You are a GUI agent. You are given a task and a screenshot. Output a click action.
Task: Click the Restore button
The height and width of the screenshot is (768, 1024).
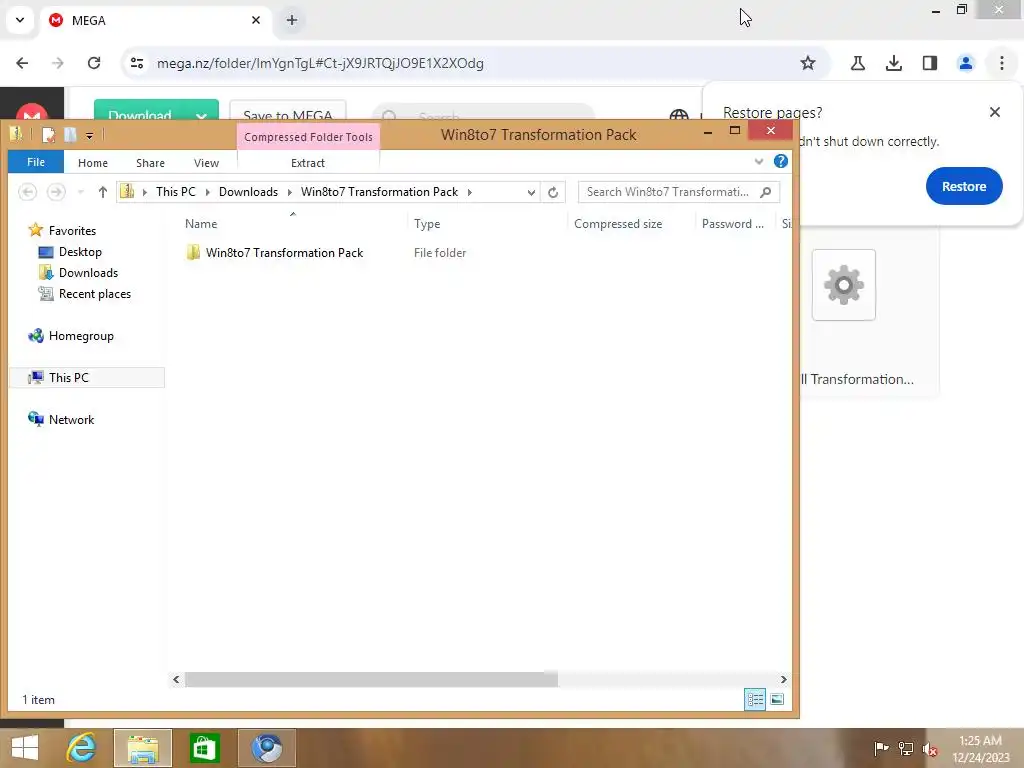pos(964,186)
